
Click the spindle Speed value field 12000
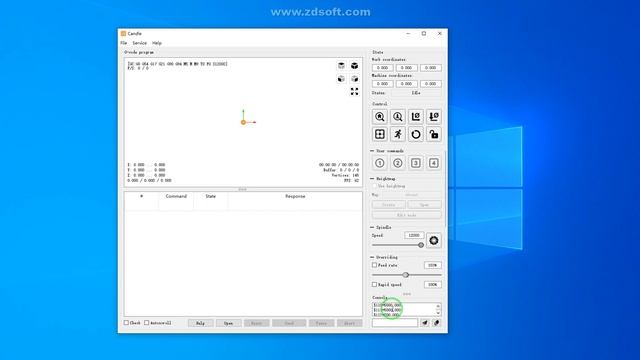tap(414, 236)
